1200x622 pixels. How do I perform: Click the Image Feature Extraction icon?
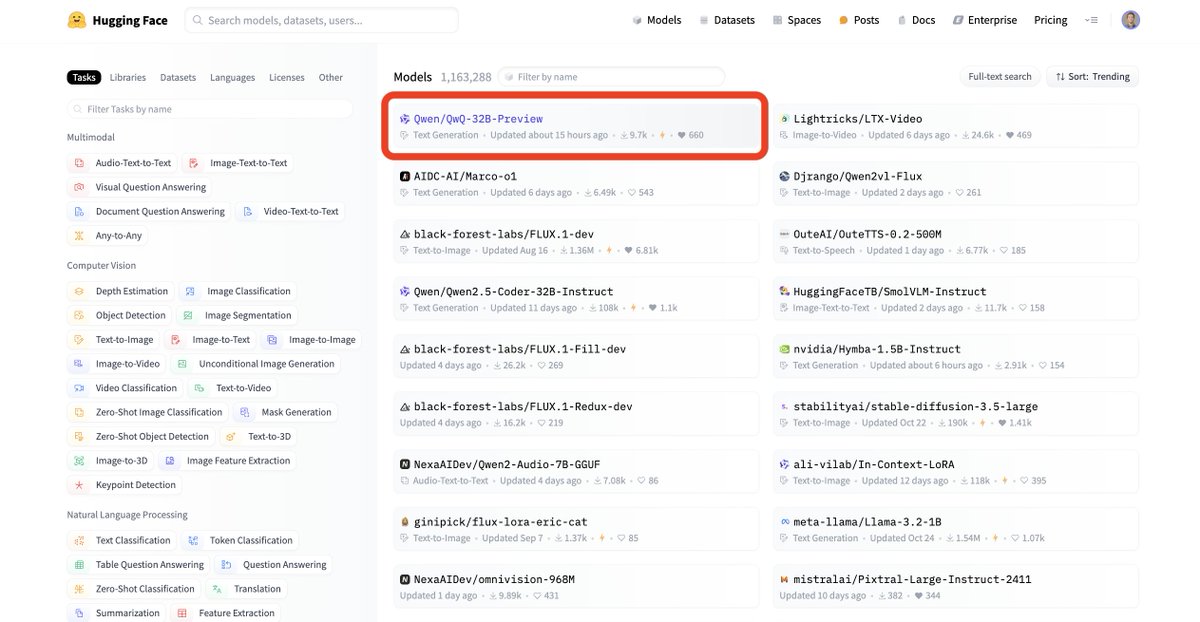171,461
